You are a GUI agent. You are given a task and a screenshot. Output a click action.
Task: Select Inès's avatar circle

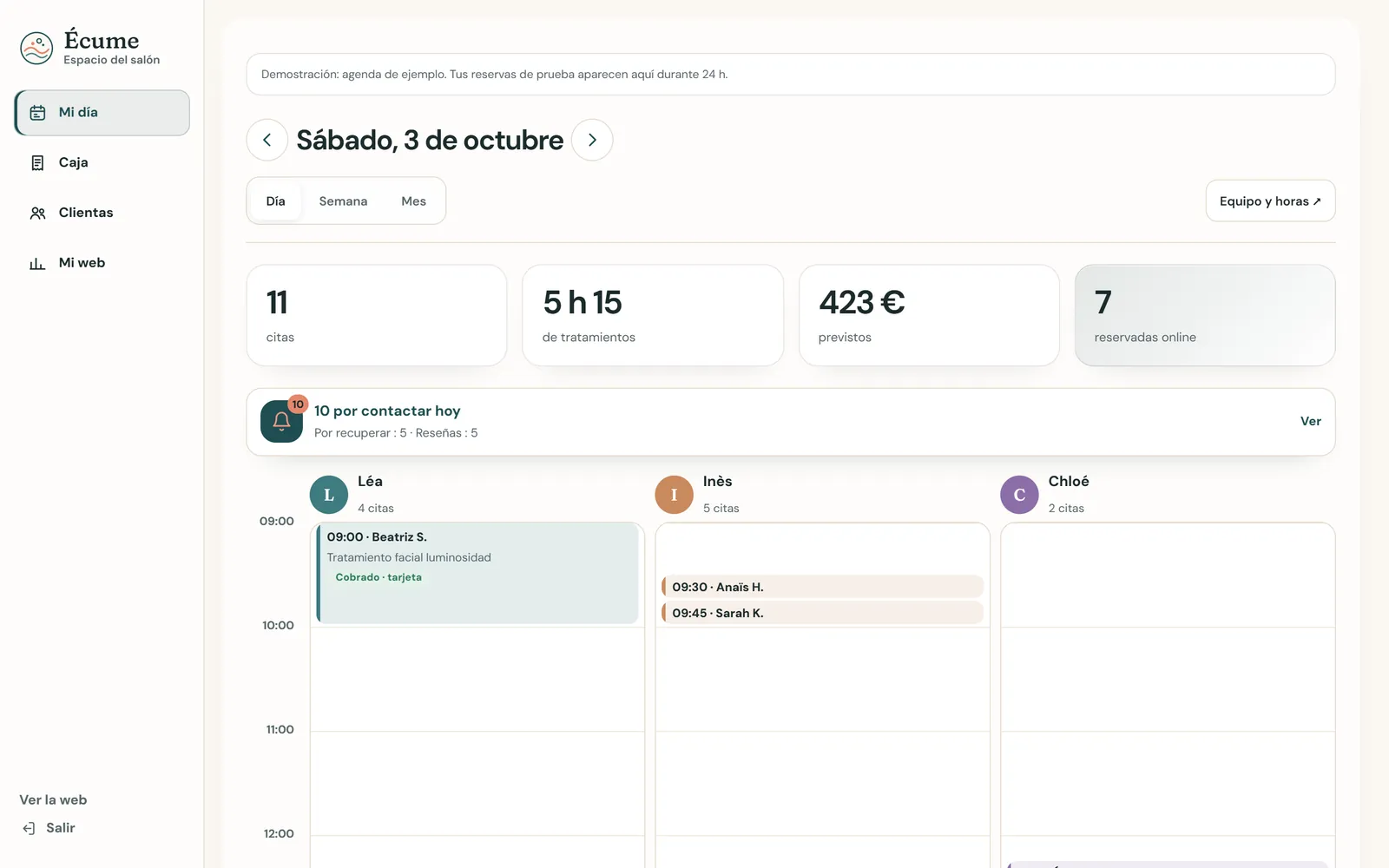click(674, 495)
